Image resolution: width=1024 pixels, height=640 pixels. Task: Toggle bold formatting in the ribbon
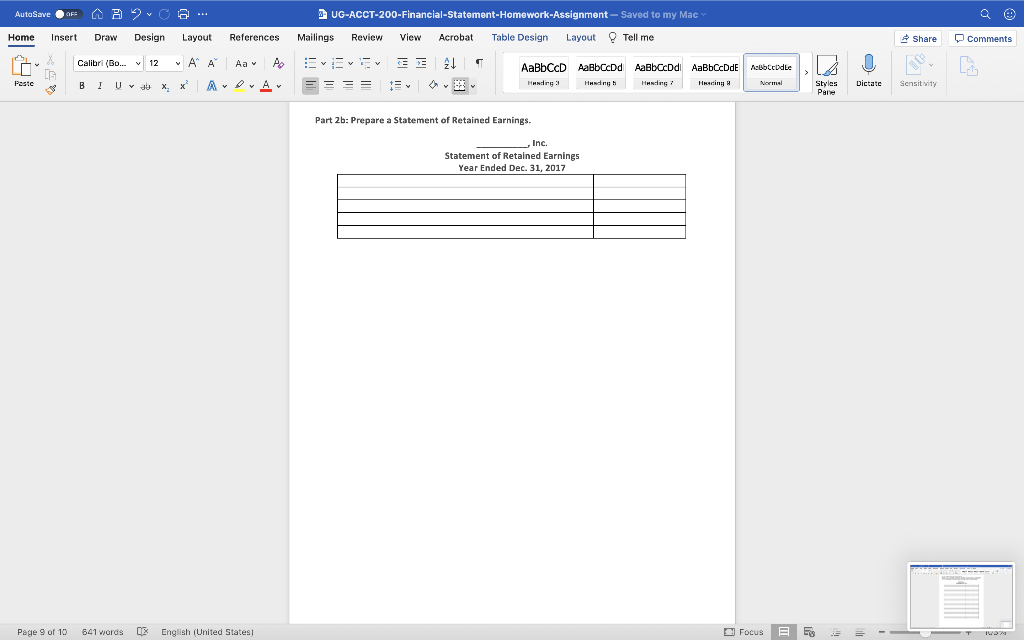tap(82, 86)
